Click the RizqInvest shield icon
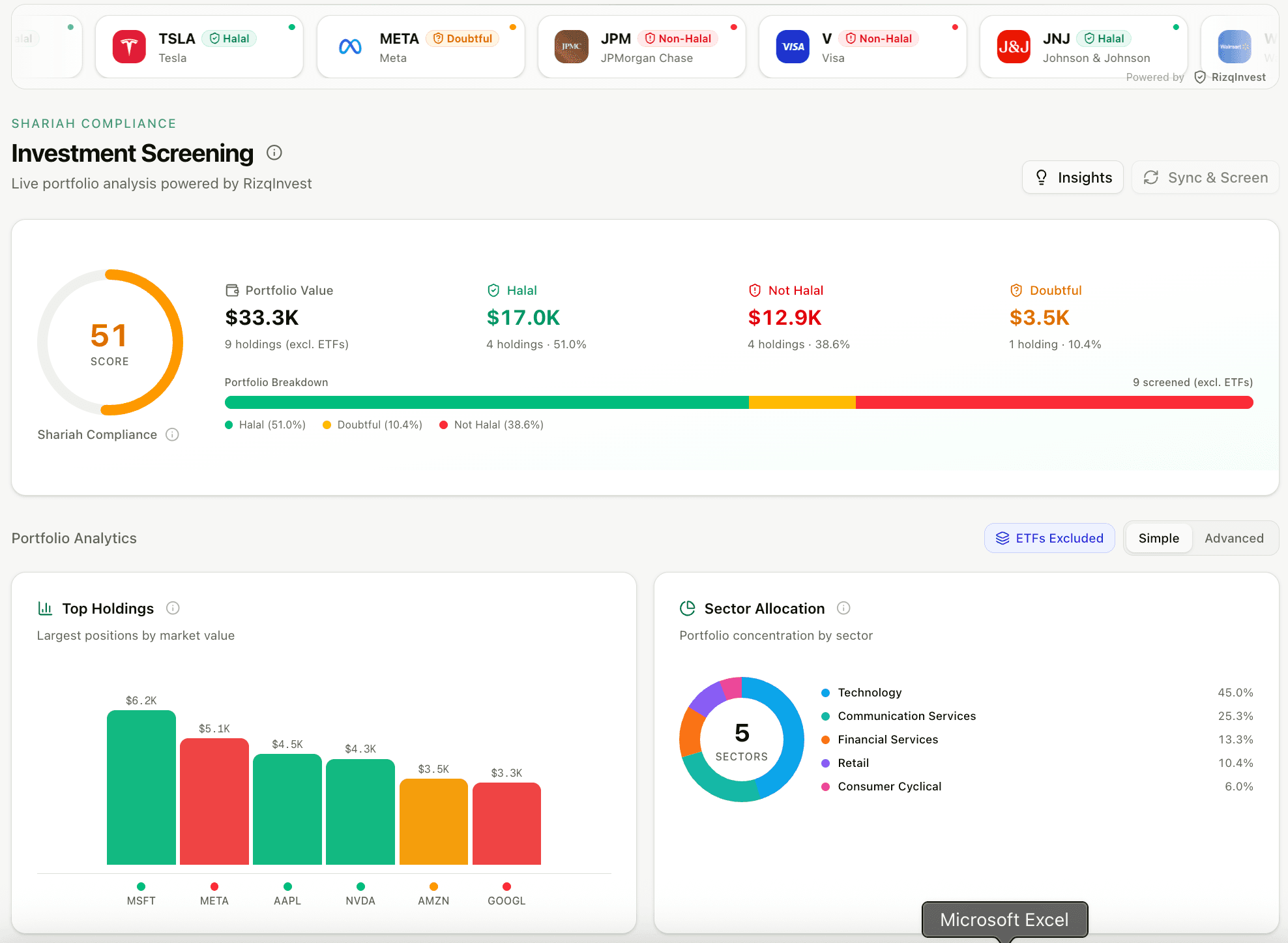1288x943 pixels. point(1199,77)
